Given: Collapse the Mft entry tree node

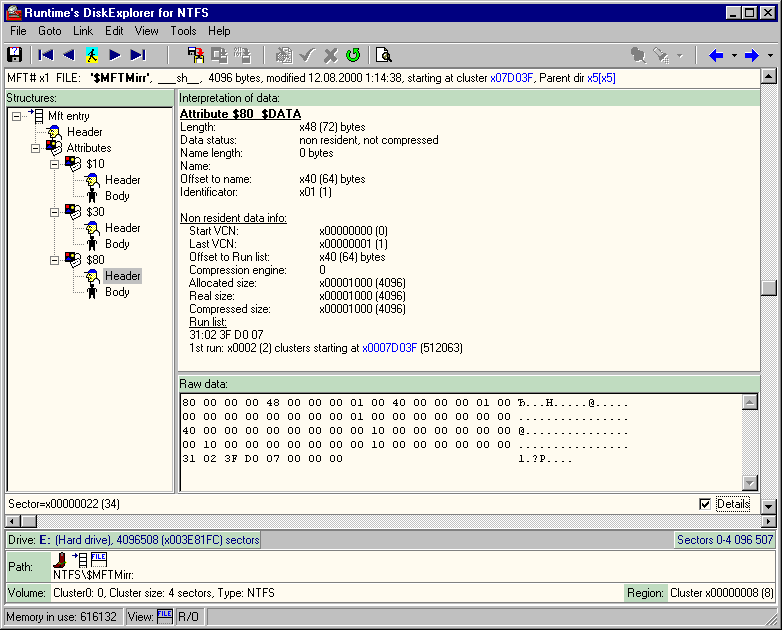Looking at the screenshot, I should (x=16, y=116).
